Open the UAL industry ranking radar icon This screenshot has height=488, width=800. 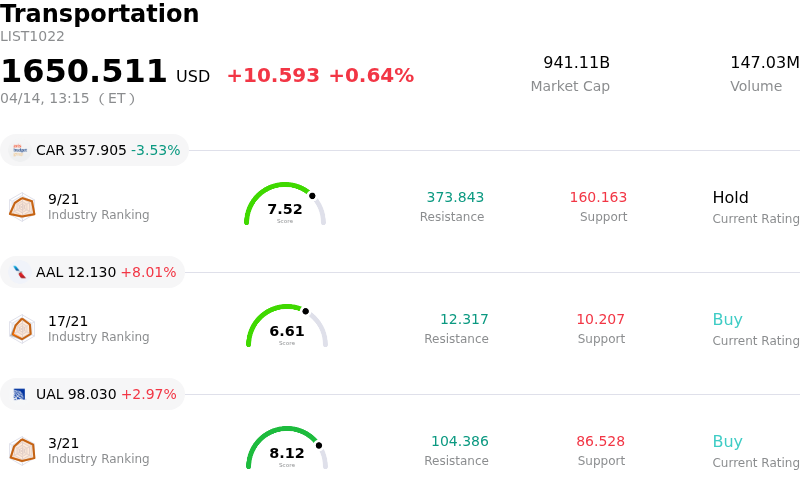click(22, 450)
